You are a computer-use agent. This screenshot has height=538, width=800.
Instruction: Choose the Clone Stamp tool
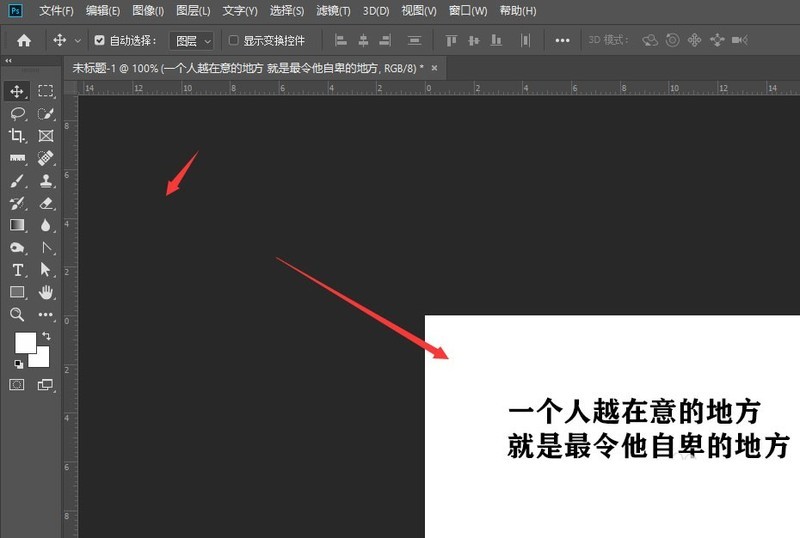[45, 181]
